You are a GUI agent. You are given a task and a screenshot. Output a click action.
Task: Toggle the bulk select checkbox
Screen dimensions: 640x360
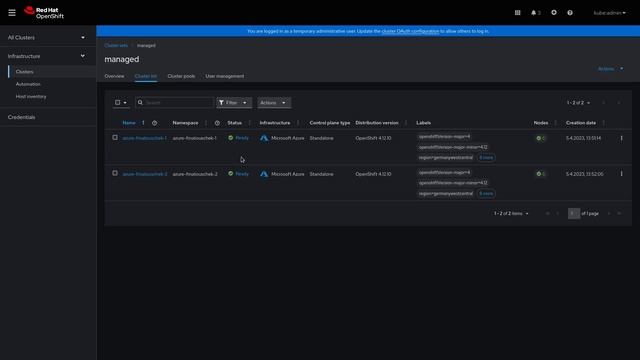pyautogui.click(x=118, y=103)
